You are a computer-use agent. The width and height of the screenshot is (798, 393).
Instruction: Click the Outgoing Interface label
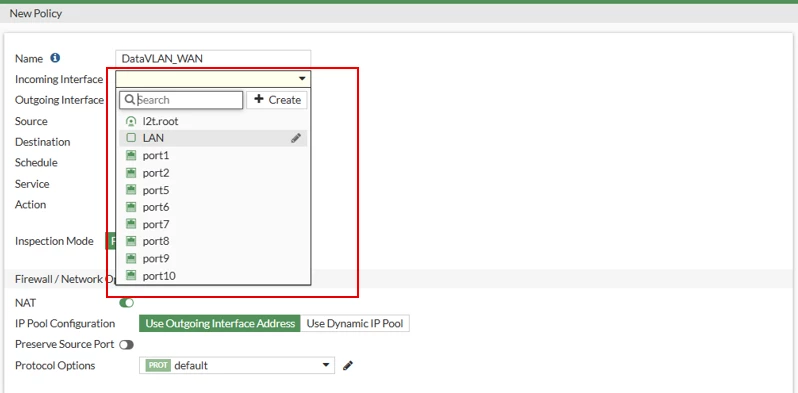coord(59,100)
